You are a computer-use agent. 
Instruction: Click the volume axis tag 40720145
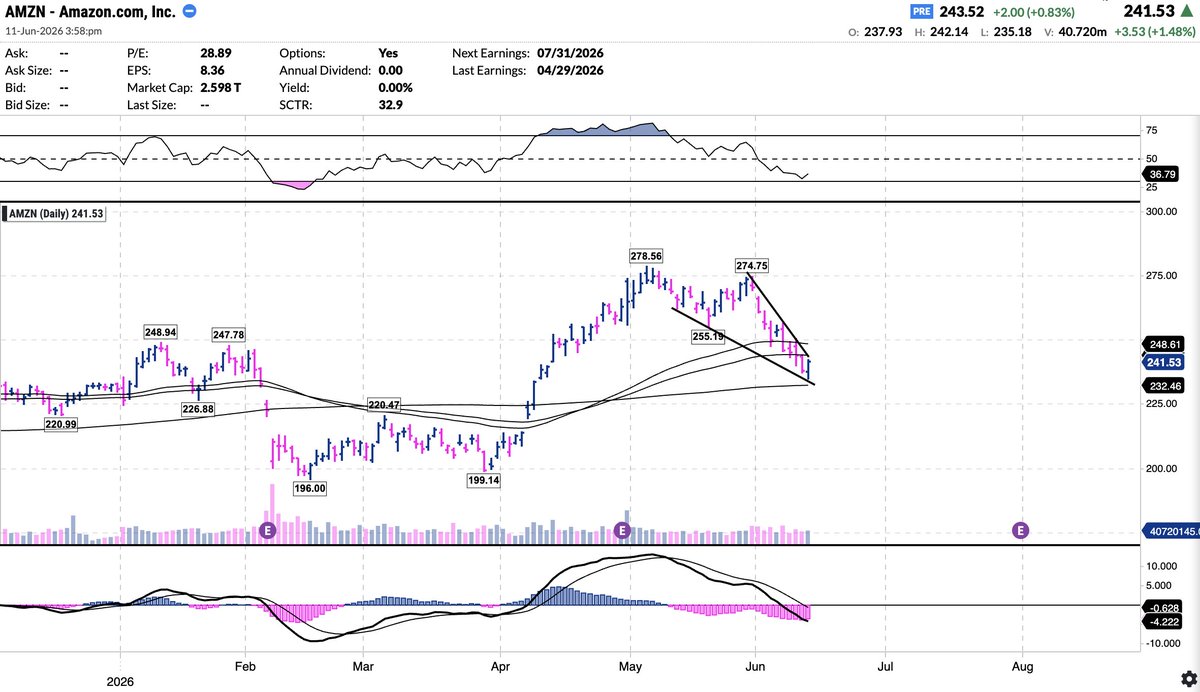coord(1171,533)
